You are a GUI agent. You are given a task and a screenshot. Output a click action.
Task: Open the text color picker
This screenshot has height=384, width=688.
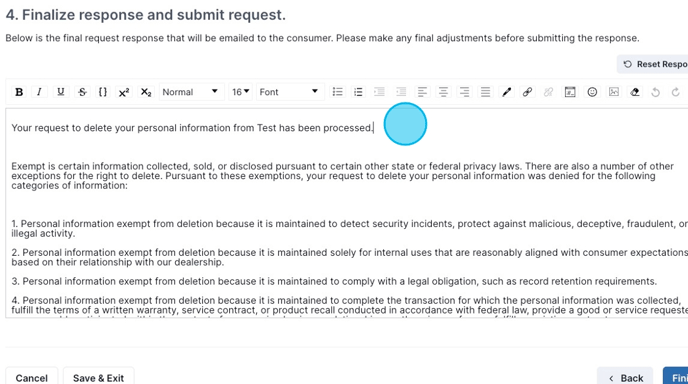tap(506, 92)
